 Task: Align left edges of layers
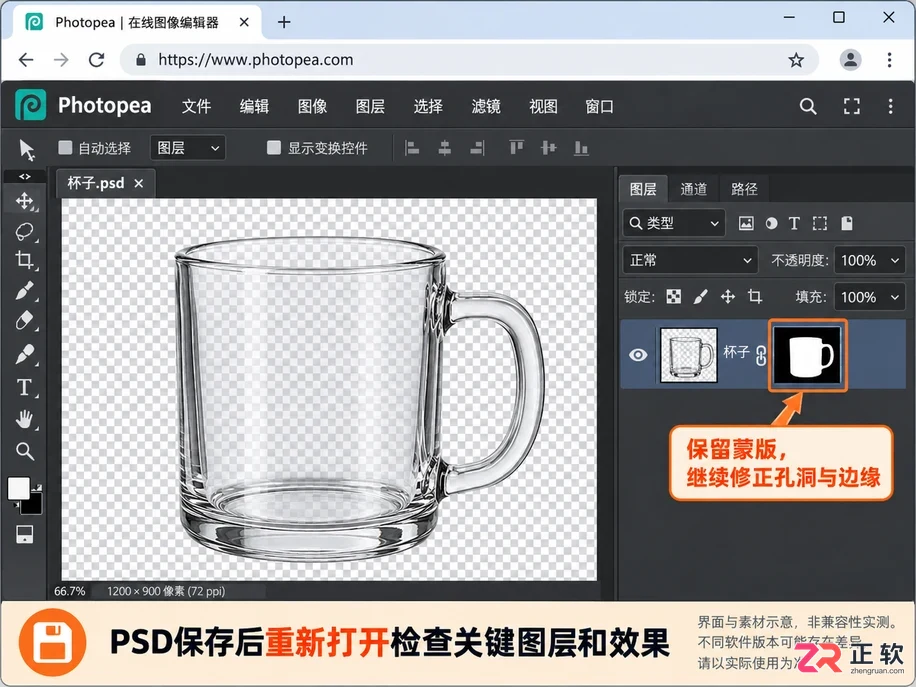412,148
